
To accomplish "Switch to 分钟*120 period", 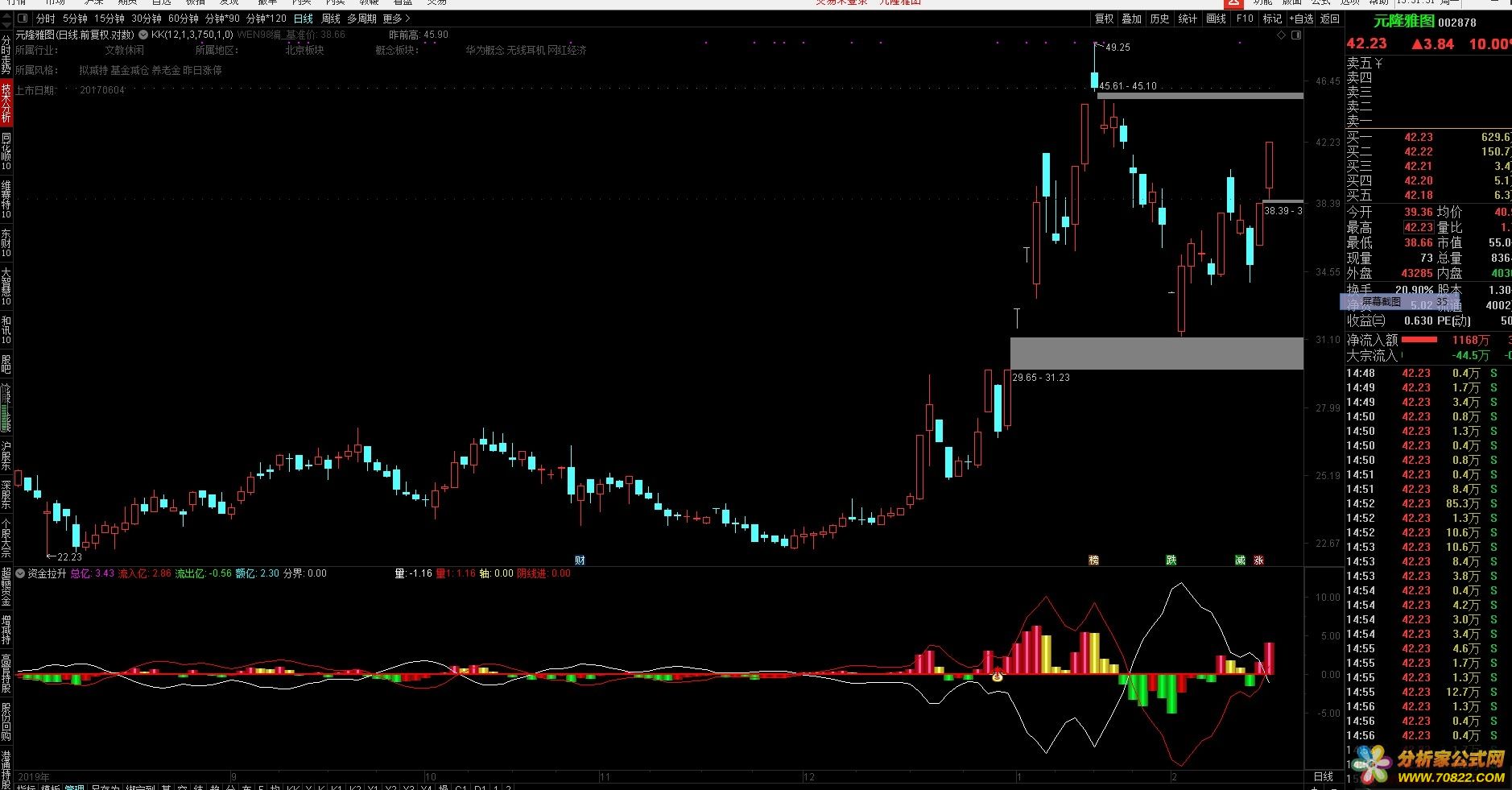I will 266,18.
